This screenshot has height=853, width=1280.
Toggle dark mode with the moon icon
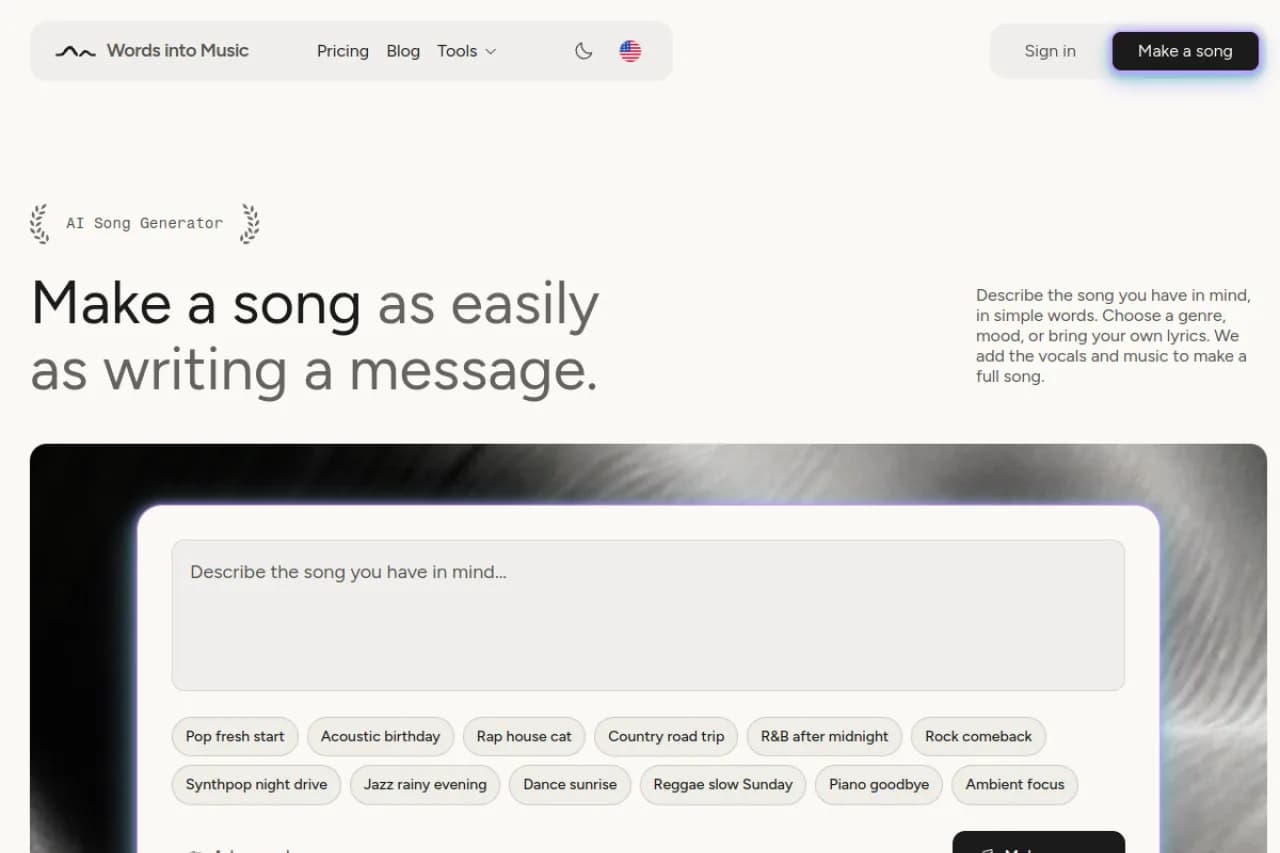584,51
